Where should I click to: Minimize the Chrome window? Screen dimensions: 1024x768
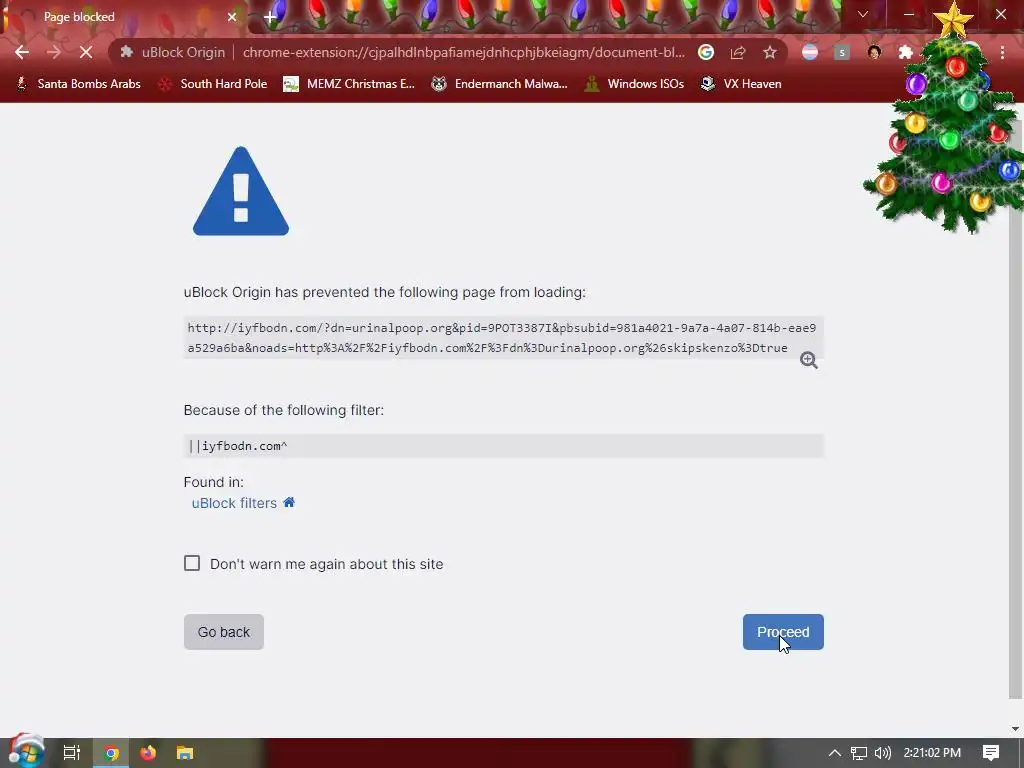[x=909, y=14]
